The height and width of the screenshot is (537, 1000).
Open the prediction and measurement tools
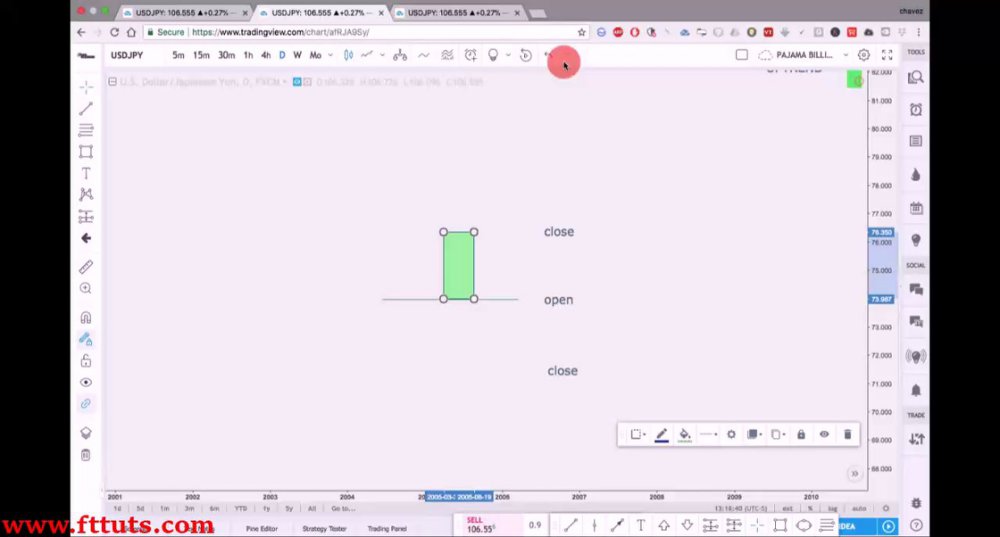tap(85, 217)
